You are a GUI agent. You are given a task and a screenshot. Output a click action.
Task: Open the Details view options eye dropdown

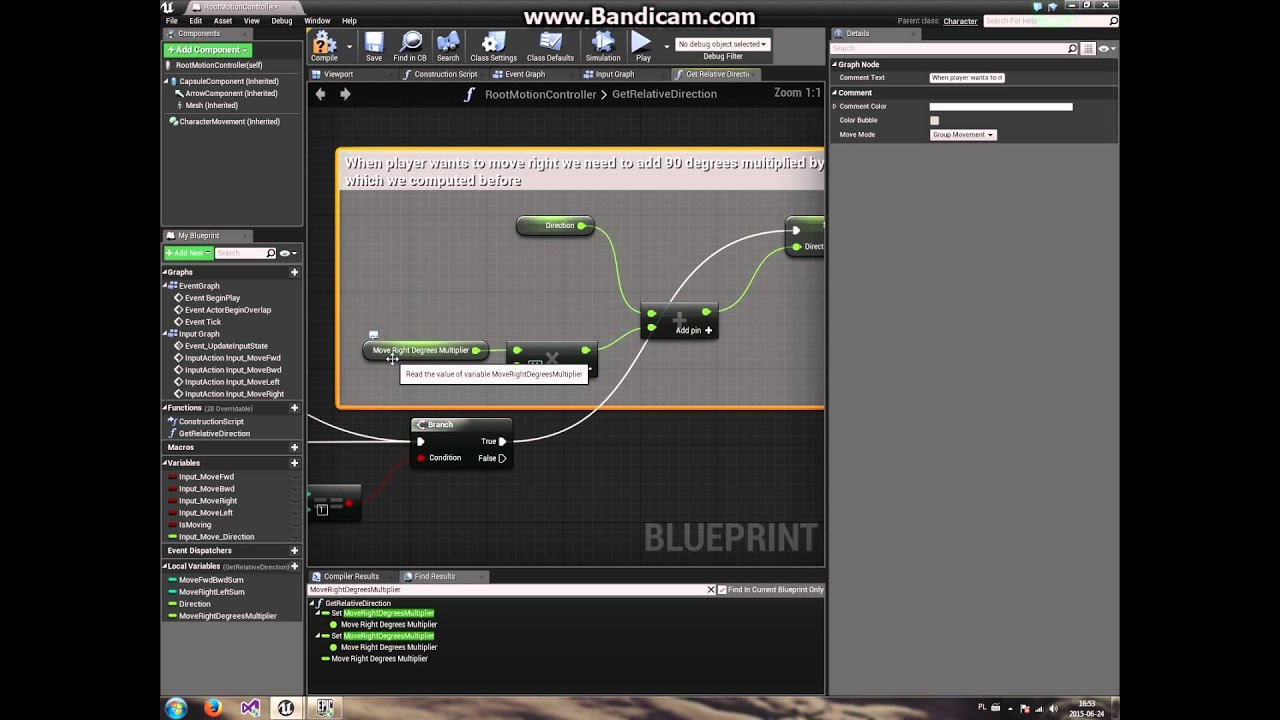click(x=1106, y=48)
